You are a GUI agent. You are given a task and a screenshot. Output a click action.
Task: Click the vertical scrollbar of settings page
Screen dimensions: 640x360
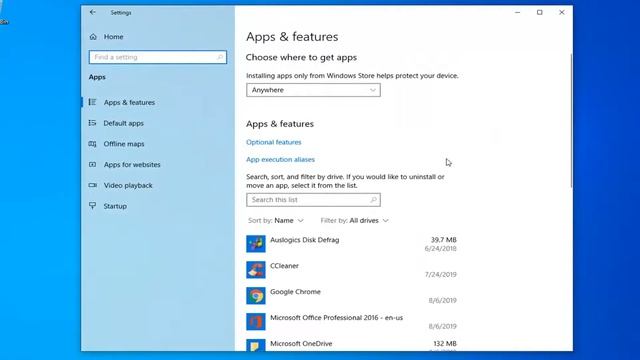tap(571, 120)
